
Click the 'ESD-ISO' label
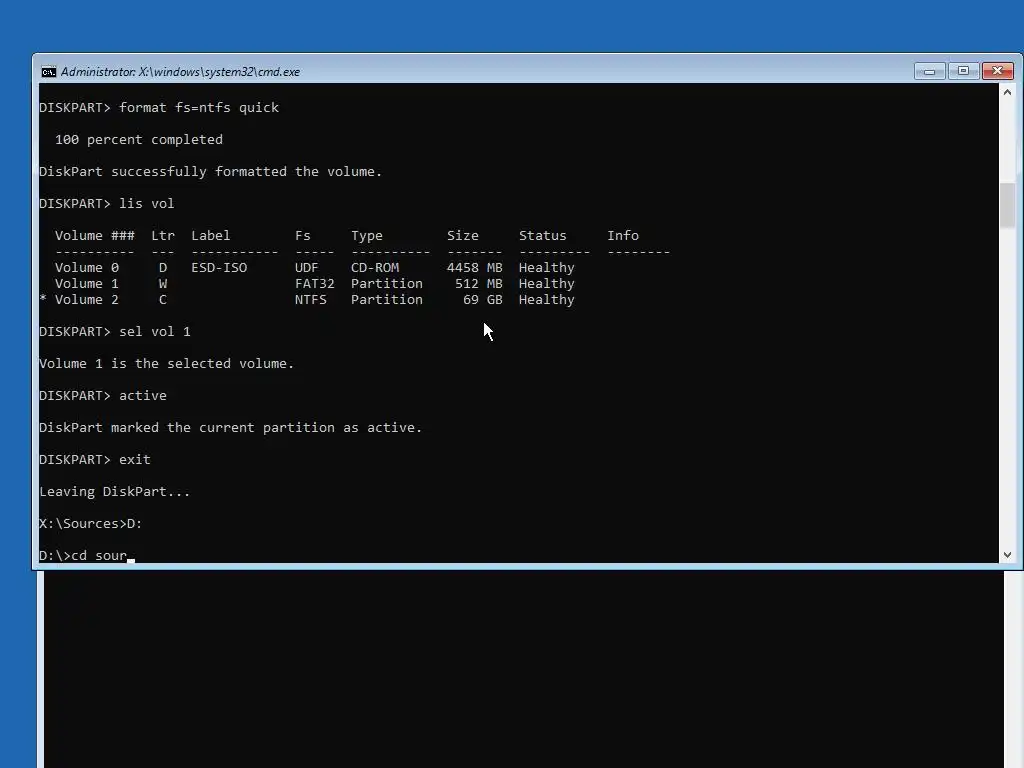(x=219, y=268)
